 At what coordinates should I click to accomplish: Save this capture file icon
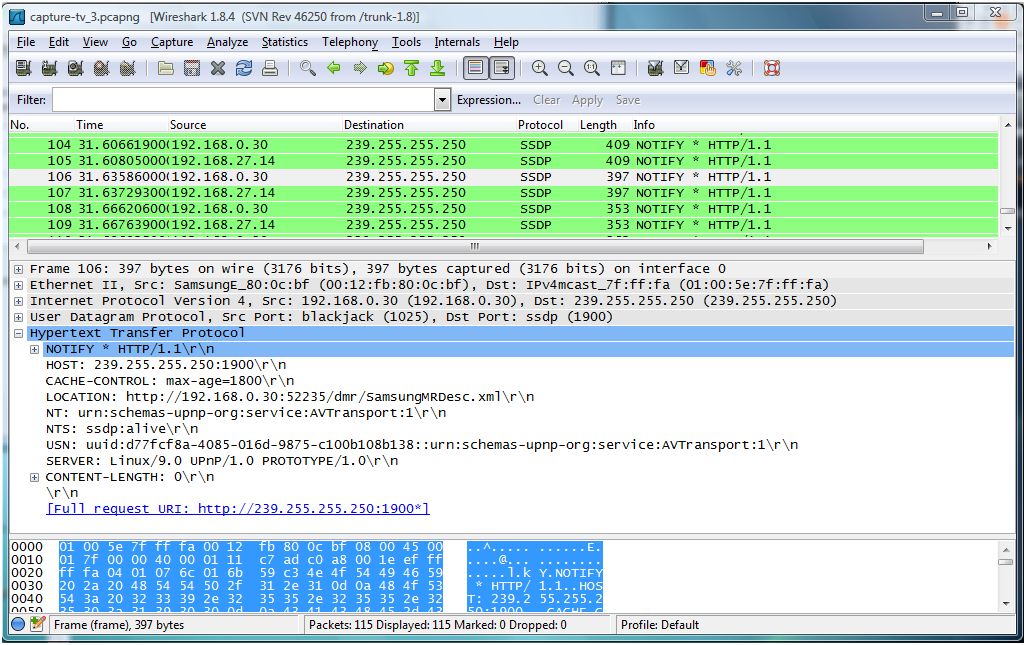[x=192, y=68]
